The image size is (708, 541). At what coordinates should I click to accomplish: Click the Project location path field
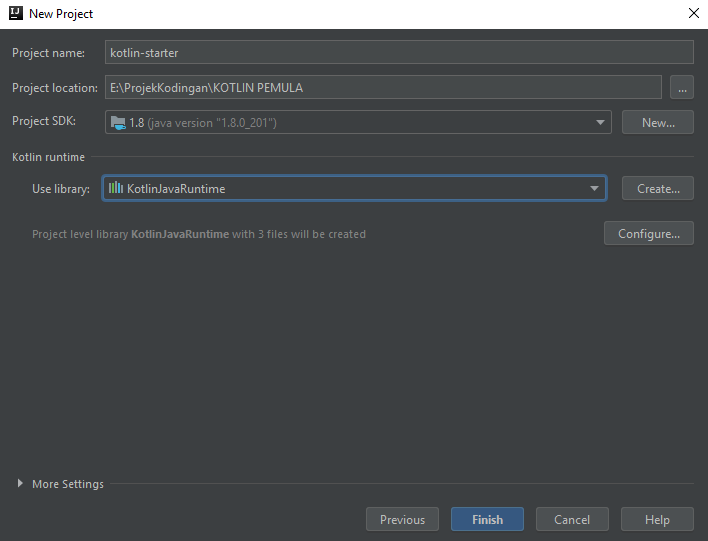click(x=383, y=87)
